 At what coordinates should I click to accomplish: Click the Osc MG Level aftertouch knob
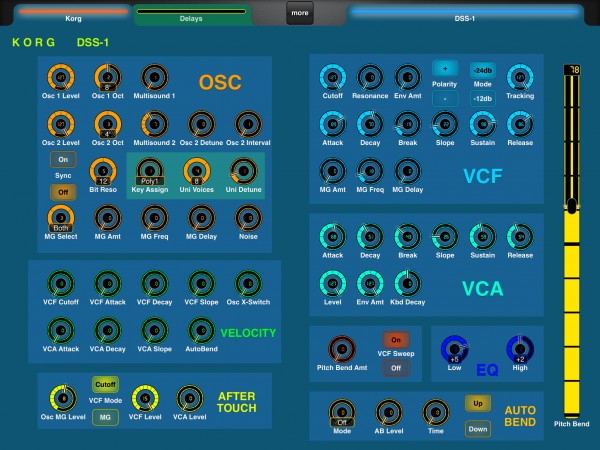tap(63, 398)
